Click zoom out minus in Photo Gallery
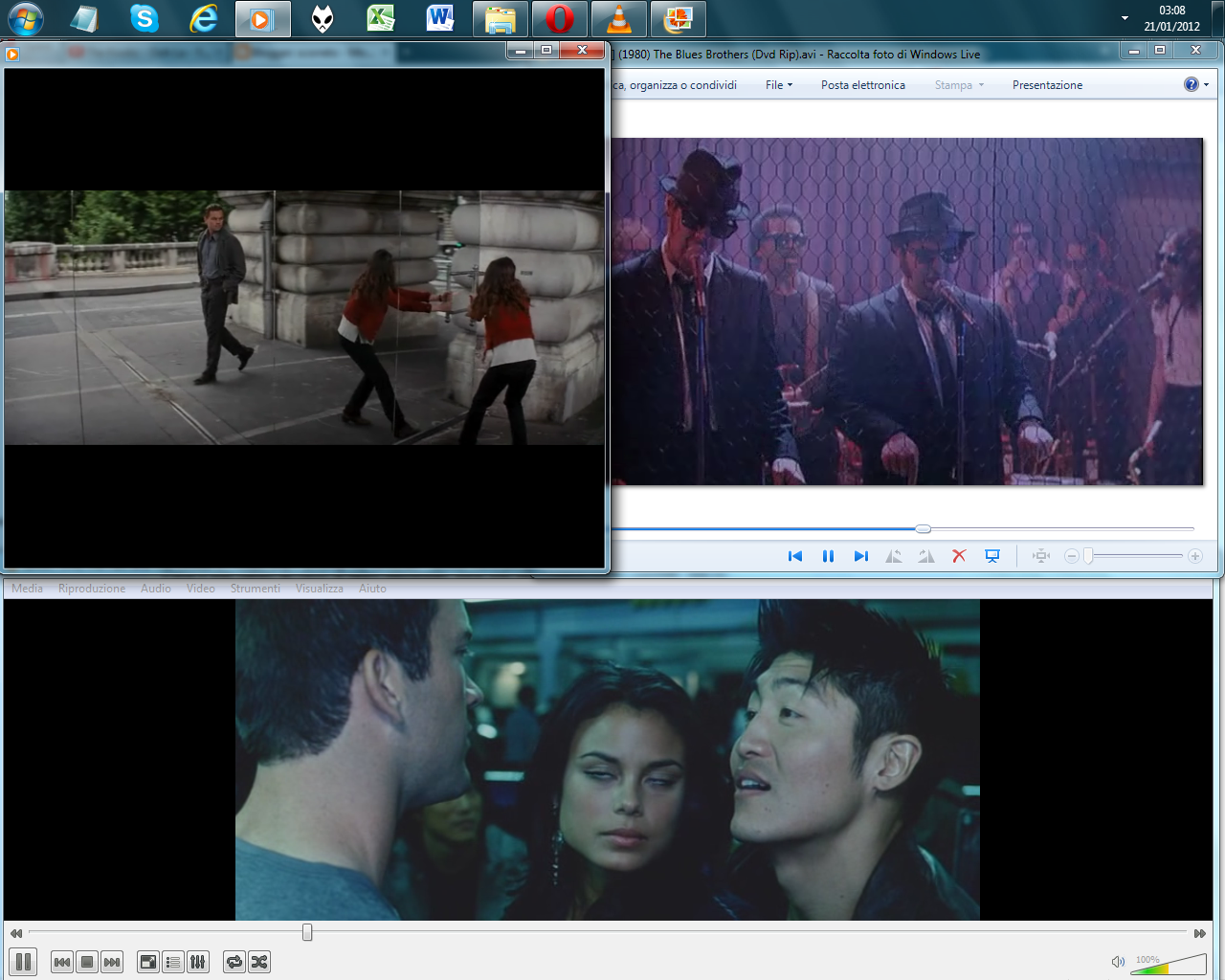The height and width of the screenshot is (980, 1225). click(x=1072, y=556)
